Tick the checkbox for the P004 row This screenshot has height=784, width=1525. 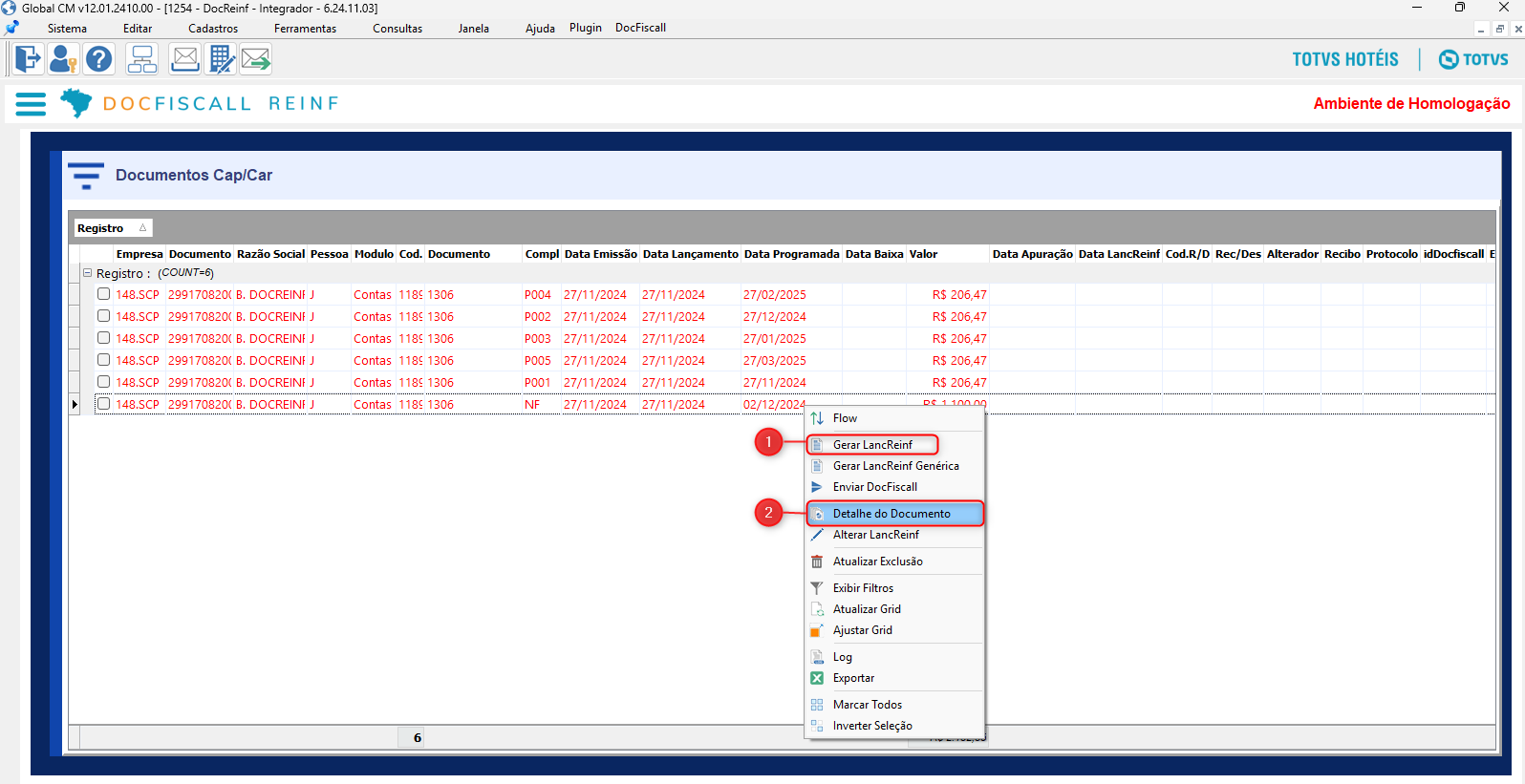(104, 294)
